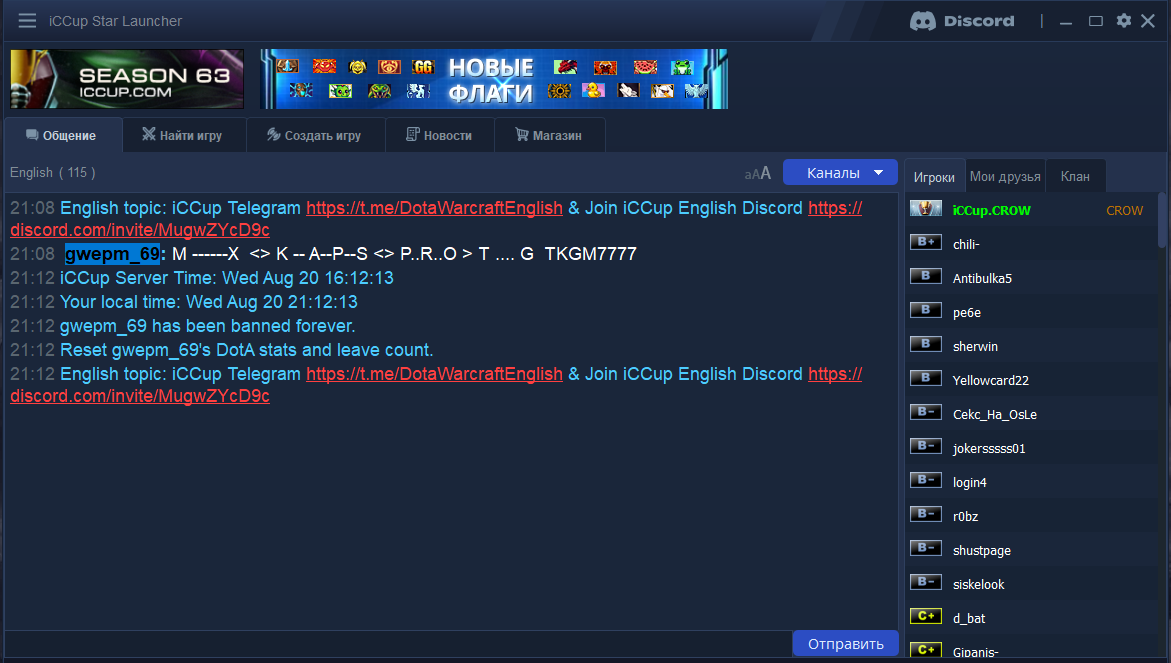This screenshot has width=1171, height=663.
Task: Click the Your local time message
Action: pos(208,302)
